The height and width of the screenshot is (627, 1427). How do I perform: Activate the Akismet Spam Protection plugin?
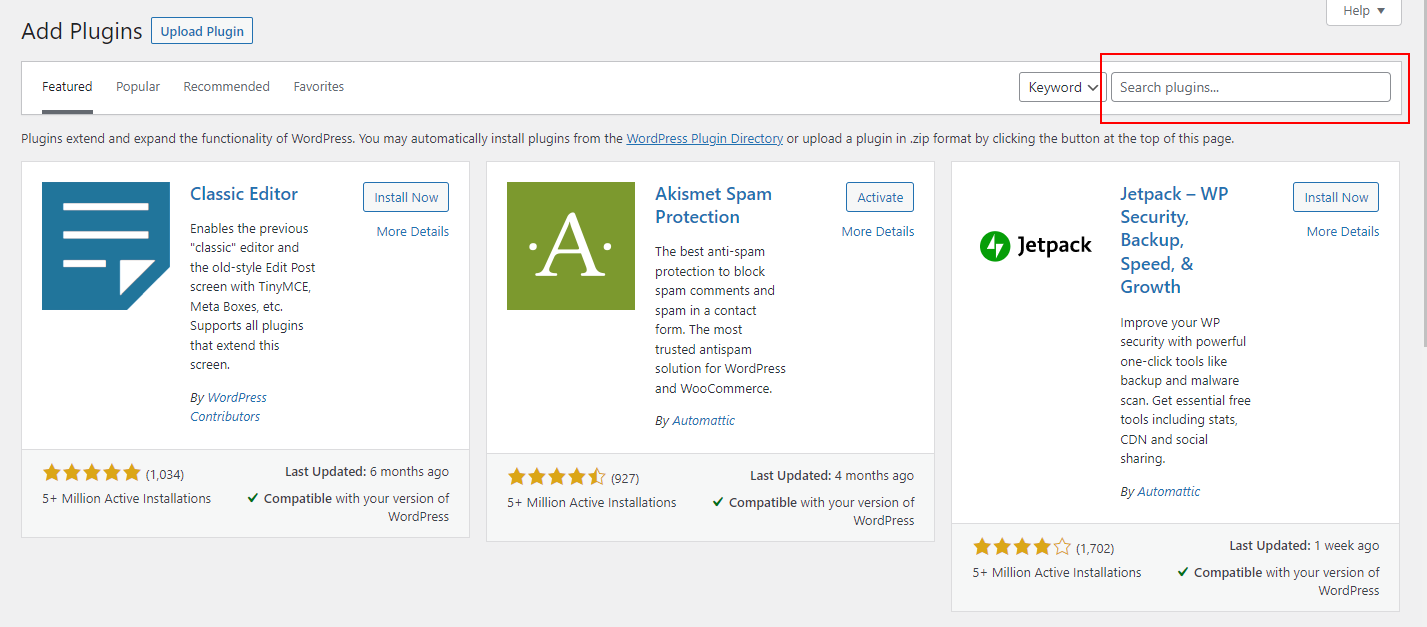click(880, 197)
